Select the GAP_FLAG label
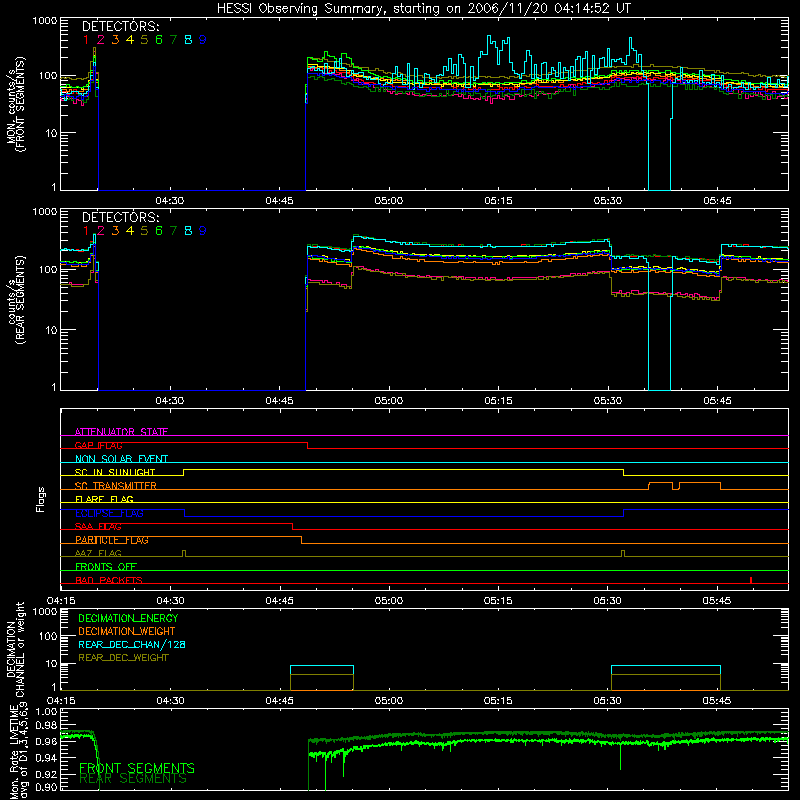Screen dimensions: 800x800 click(98, 445)
